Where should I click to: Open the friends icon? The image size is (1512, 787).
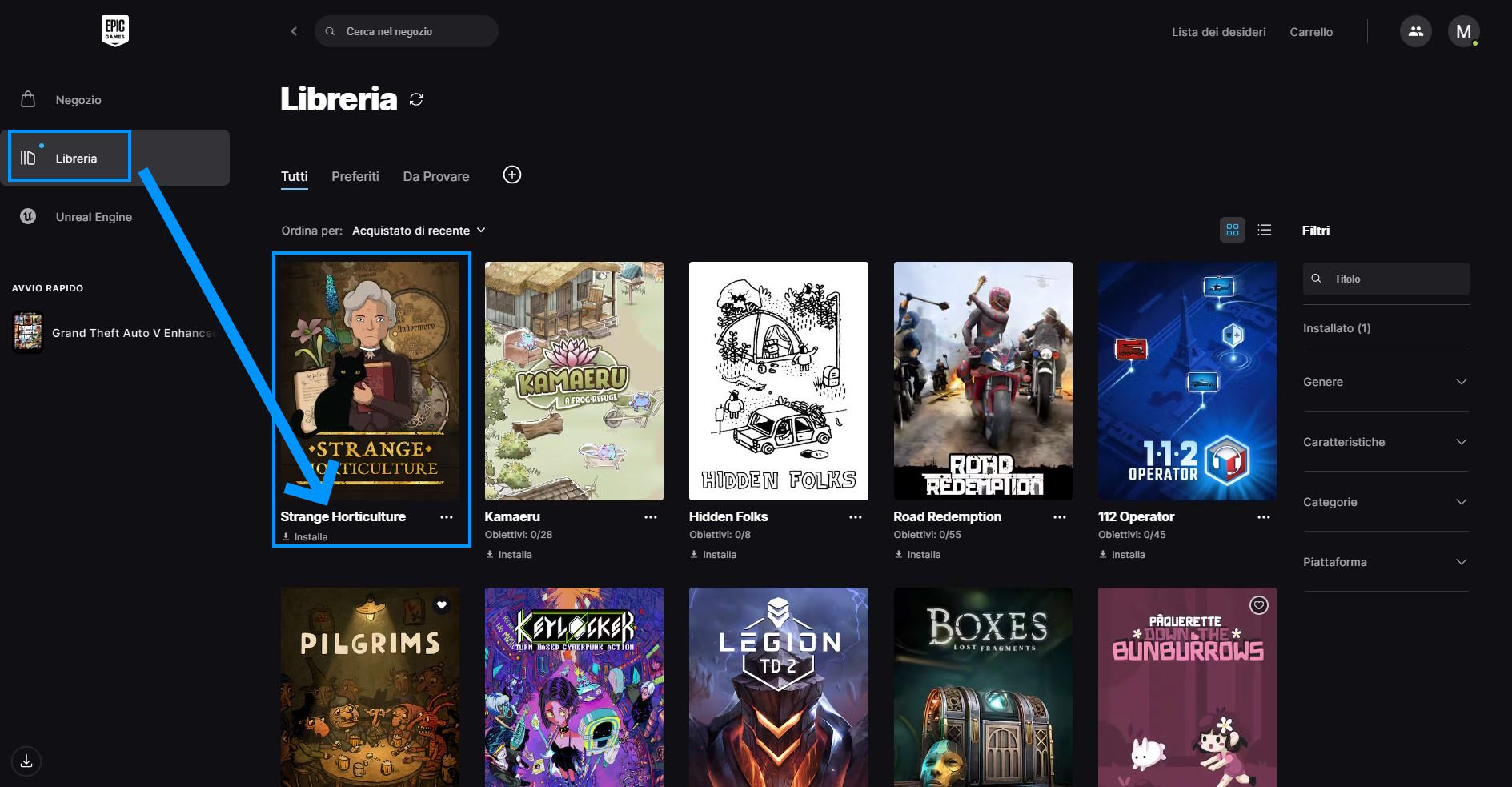[x=1415, y=31]
